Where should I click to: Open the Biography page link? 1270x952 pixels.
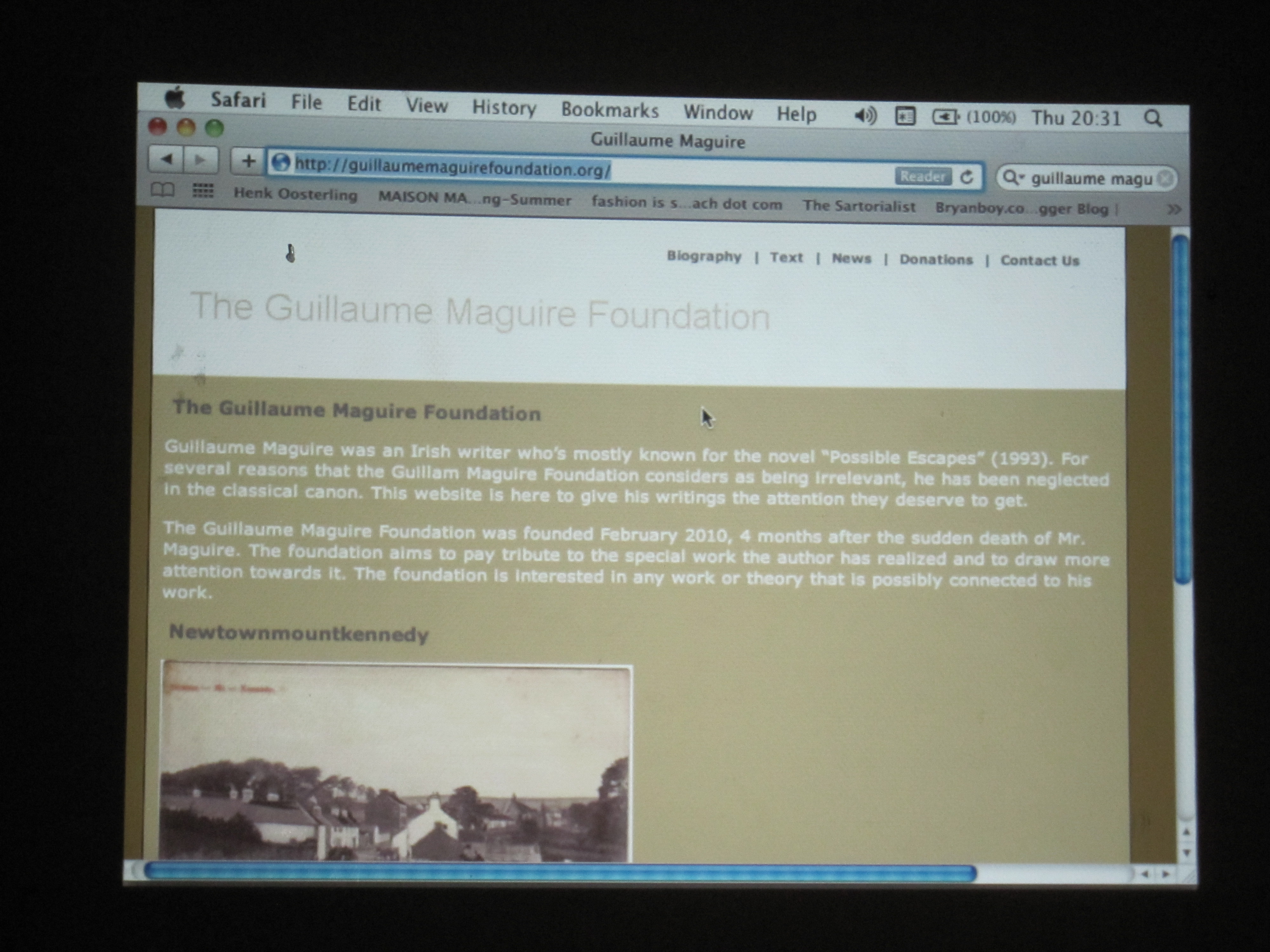coord(704,256)
